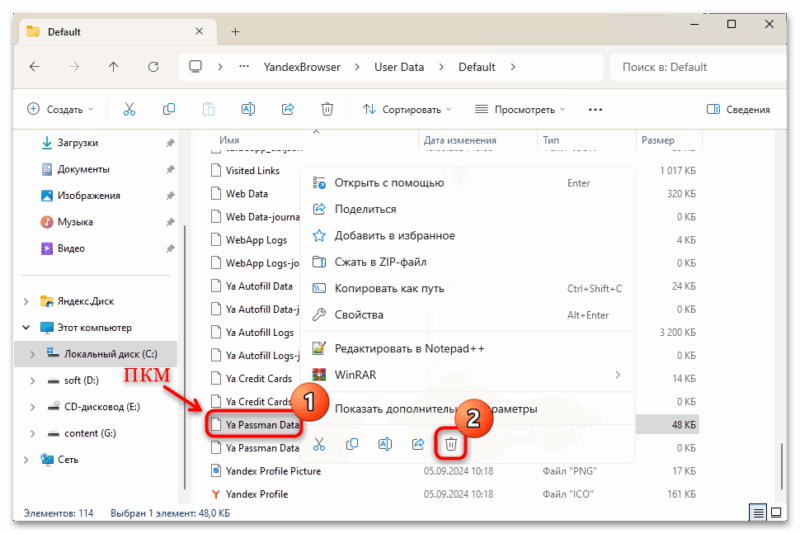Sort by the Размер column header
Image resolution: width=800 pixels, height=534 pixels.
[658, 140]
